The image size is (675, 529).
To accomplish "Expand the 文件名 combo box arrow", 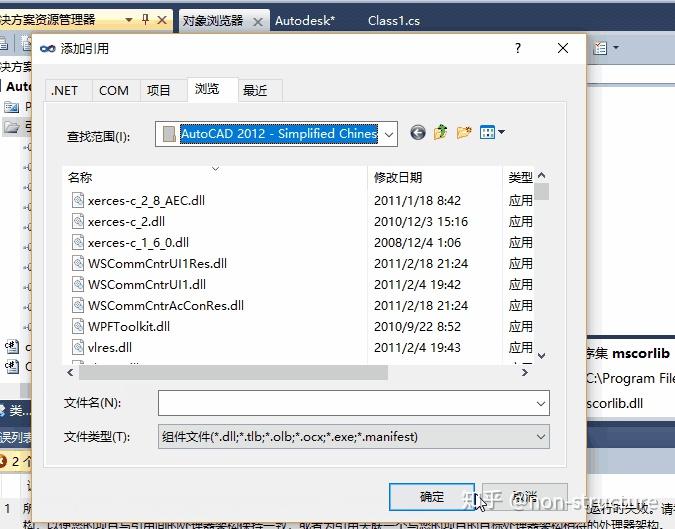I will [x=541, y=403].
